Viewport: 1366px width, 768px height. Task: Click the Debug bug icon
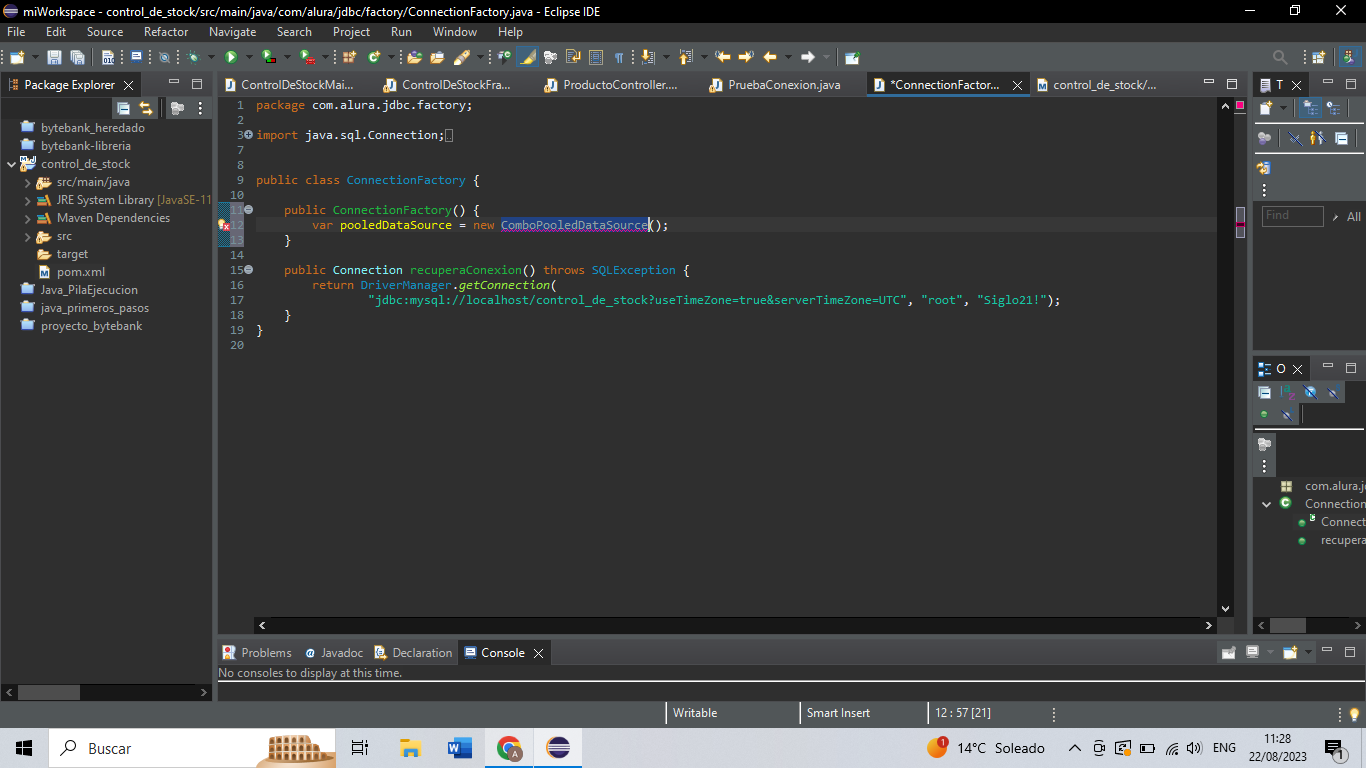point(193,57)
